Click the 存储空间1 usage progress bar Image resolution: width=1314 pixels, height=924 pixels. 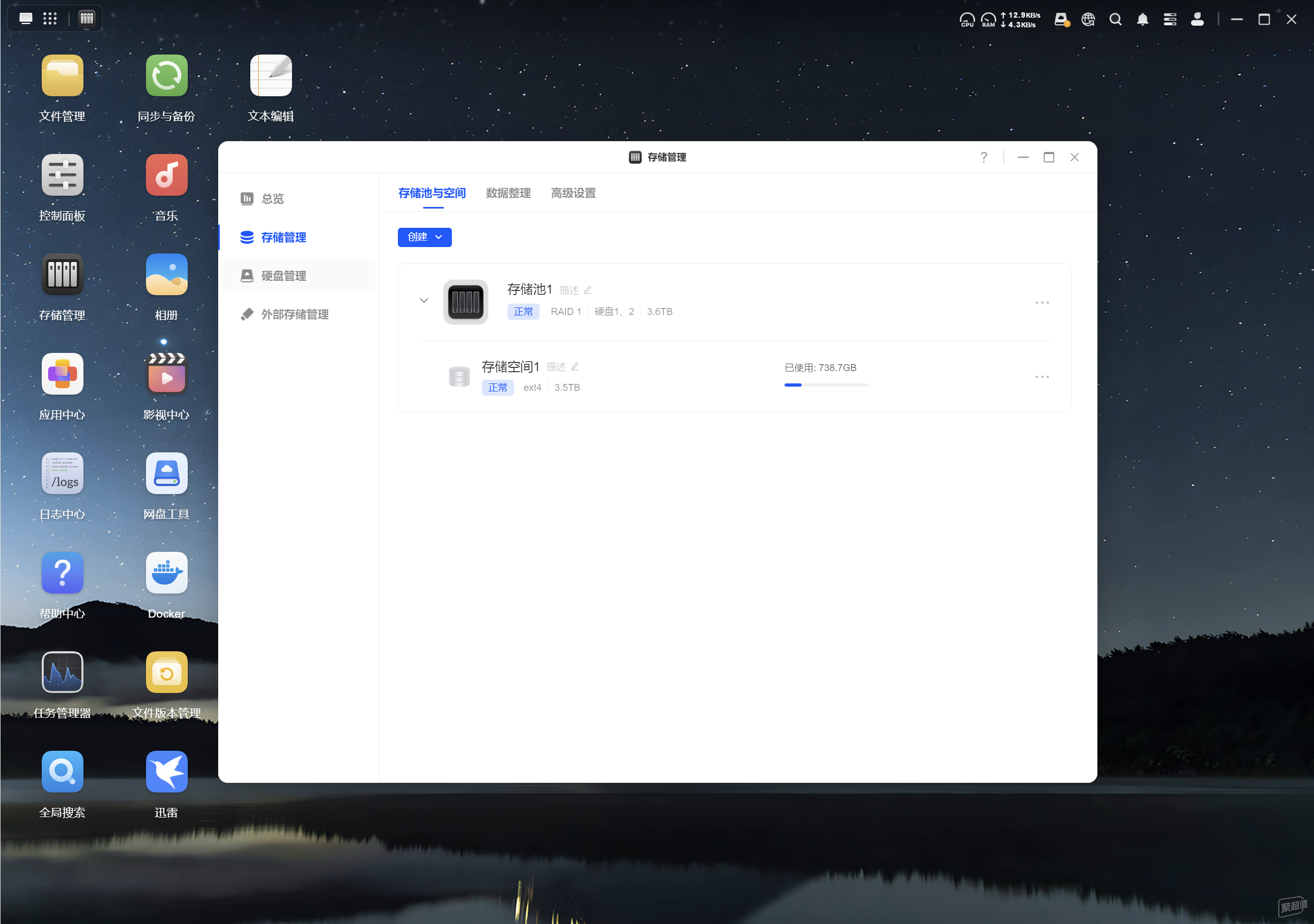(x=826, y=385)
